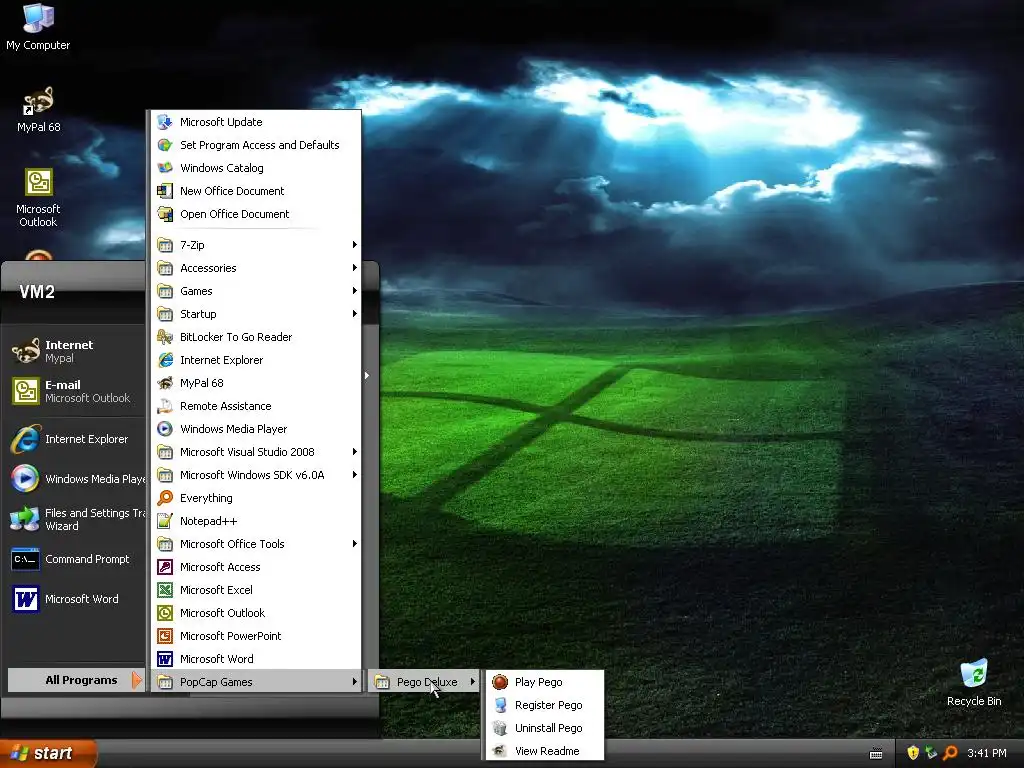Click network connection tray icon

click(931, 753)
